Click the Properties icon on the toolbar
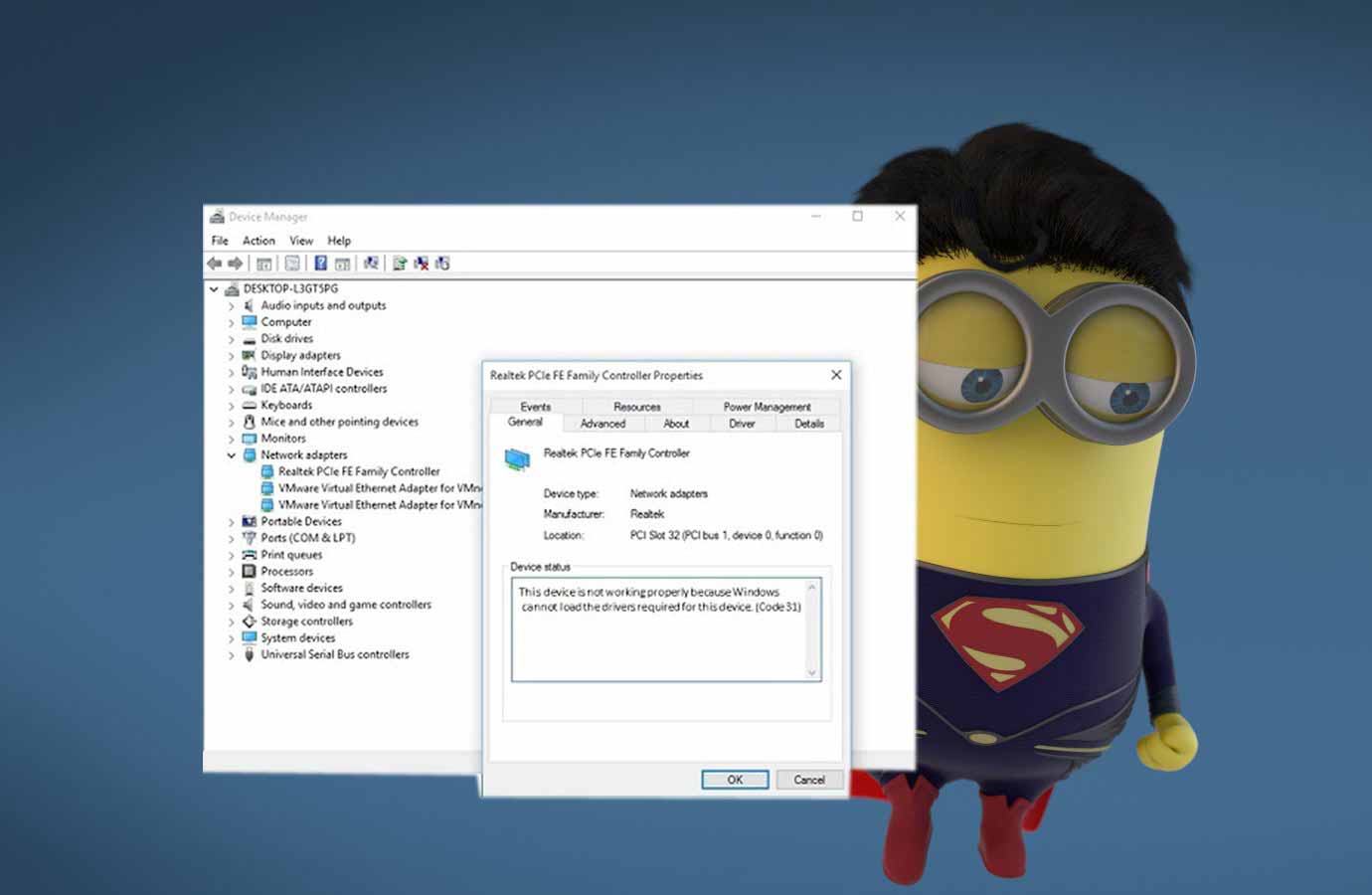The image size is (1372, 895). tap(291, 263)
